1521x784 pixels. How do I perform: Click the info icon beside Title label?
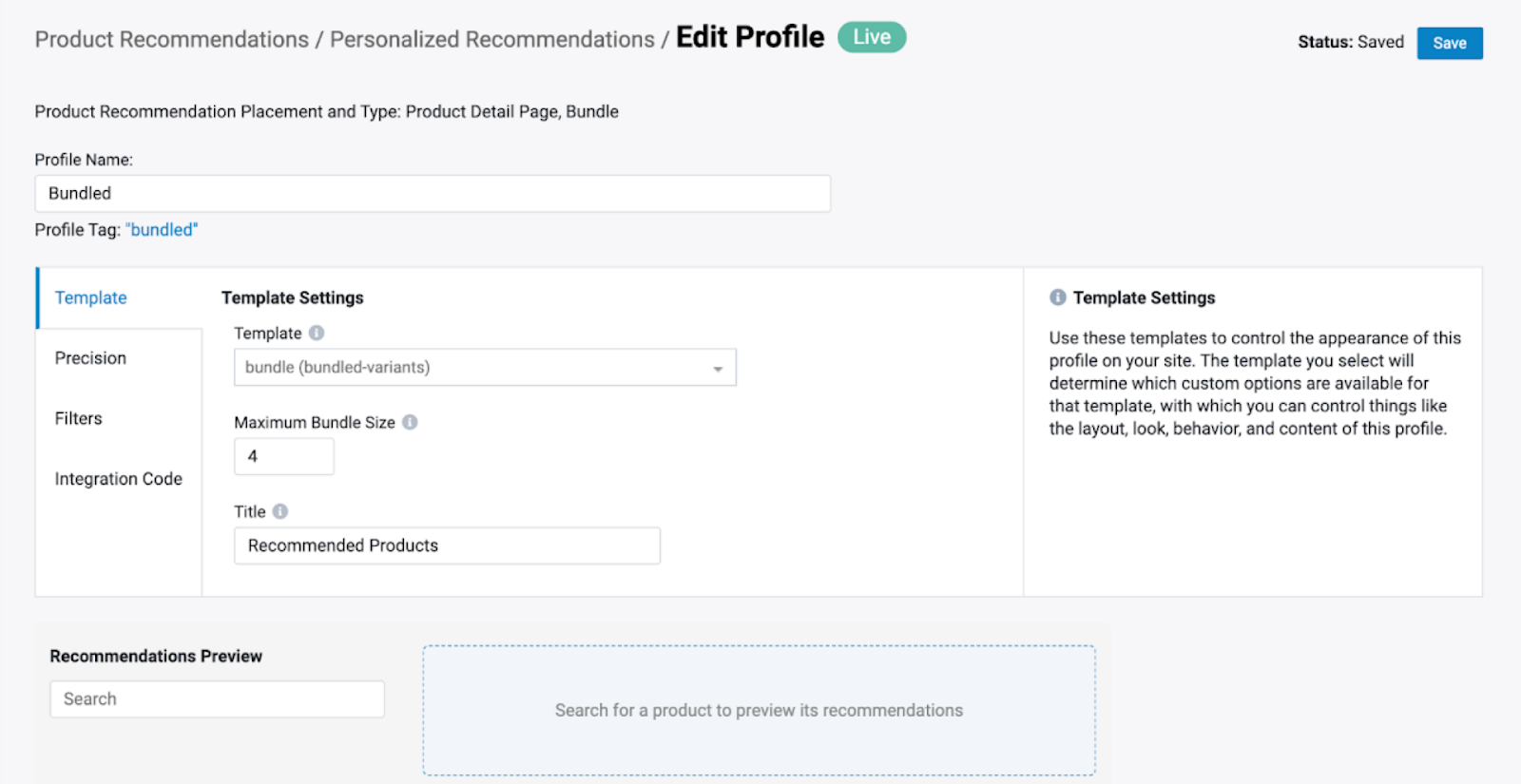coord(280,511)
